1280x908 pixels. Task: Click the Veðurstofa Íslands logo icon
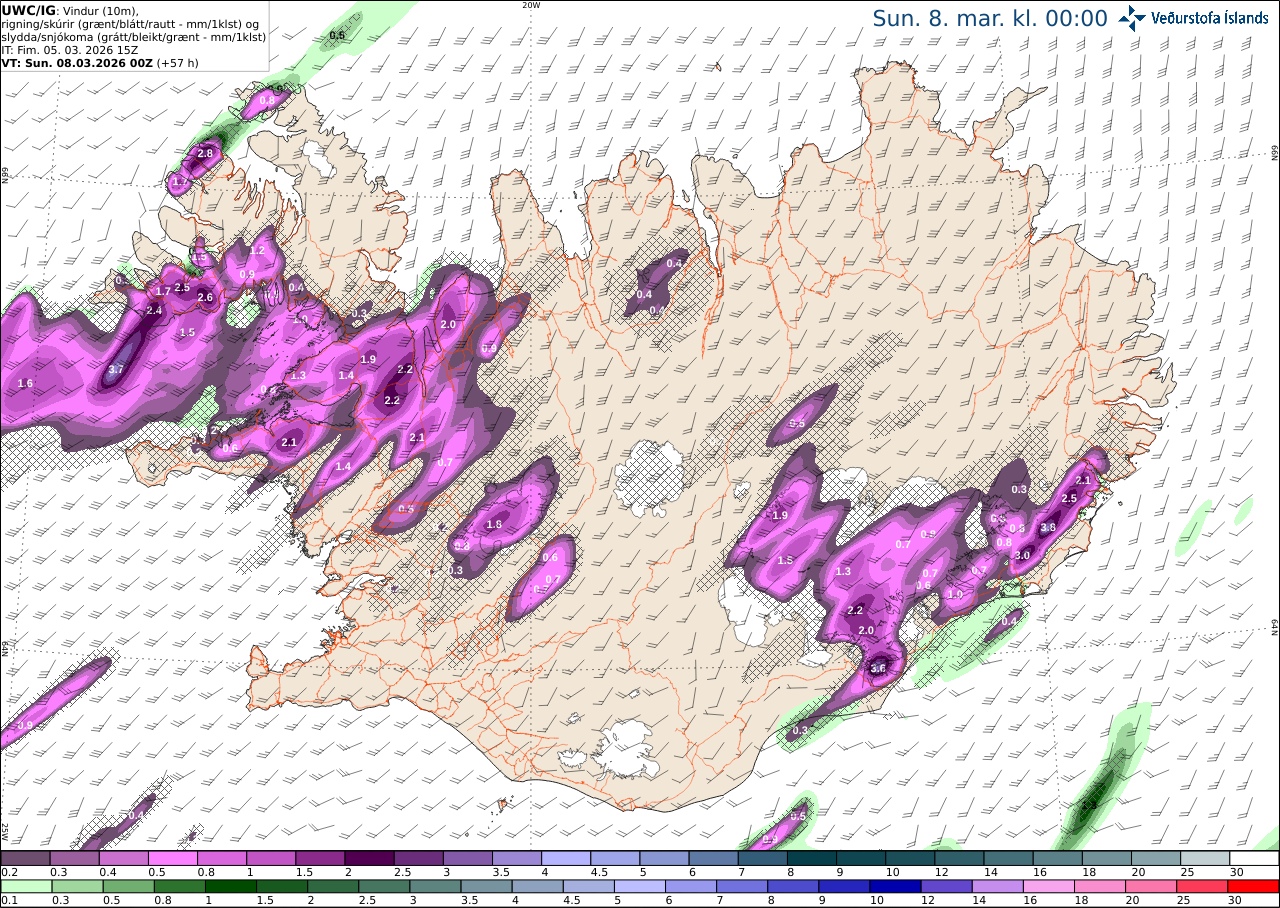click(1132, 17)
